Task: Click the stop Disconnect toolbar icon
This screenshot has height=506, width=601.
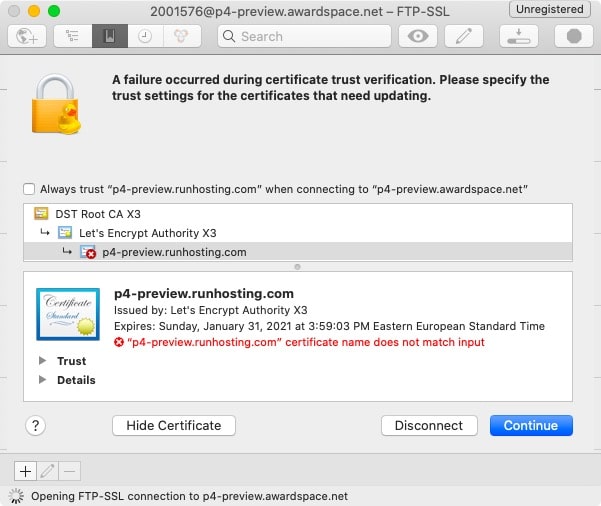Action: pyautogui.click(x=574, y=36)
